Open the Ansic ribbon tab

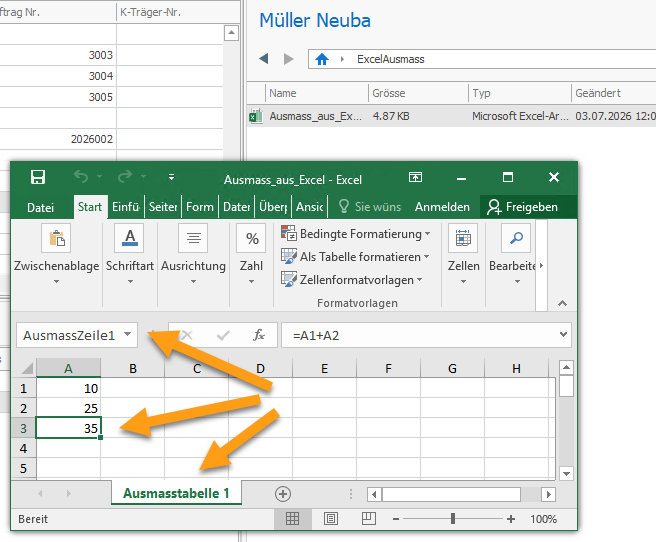pos(310,207)
